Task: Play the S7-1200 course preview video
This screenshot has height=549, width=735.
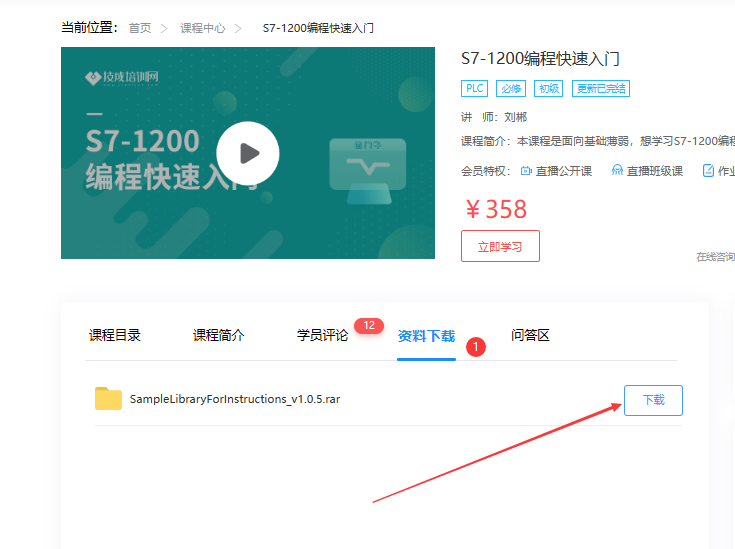Action: [x=248, y=153]
